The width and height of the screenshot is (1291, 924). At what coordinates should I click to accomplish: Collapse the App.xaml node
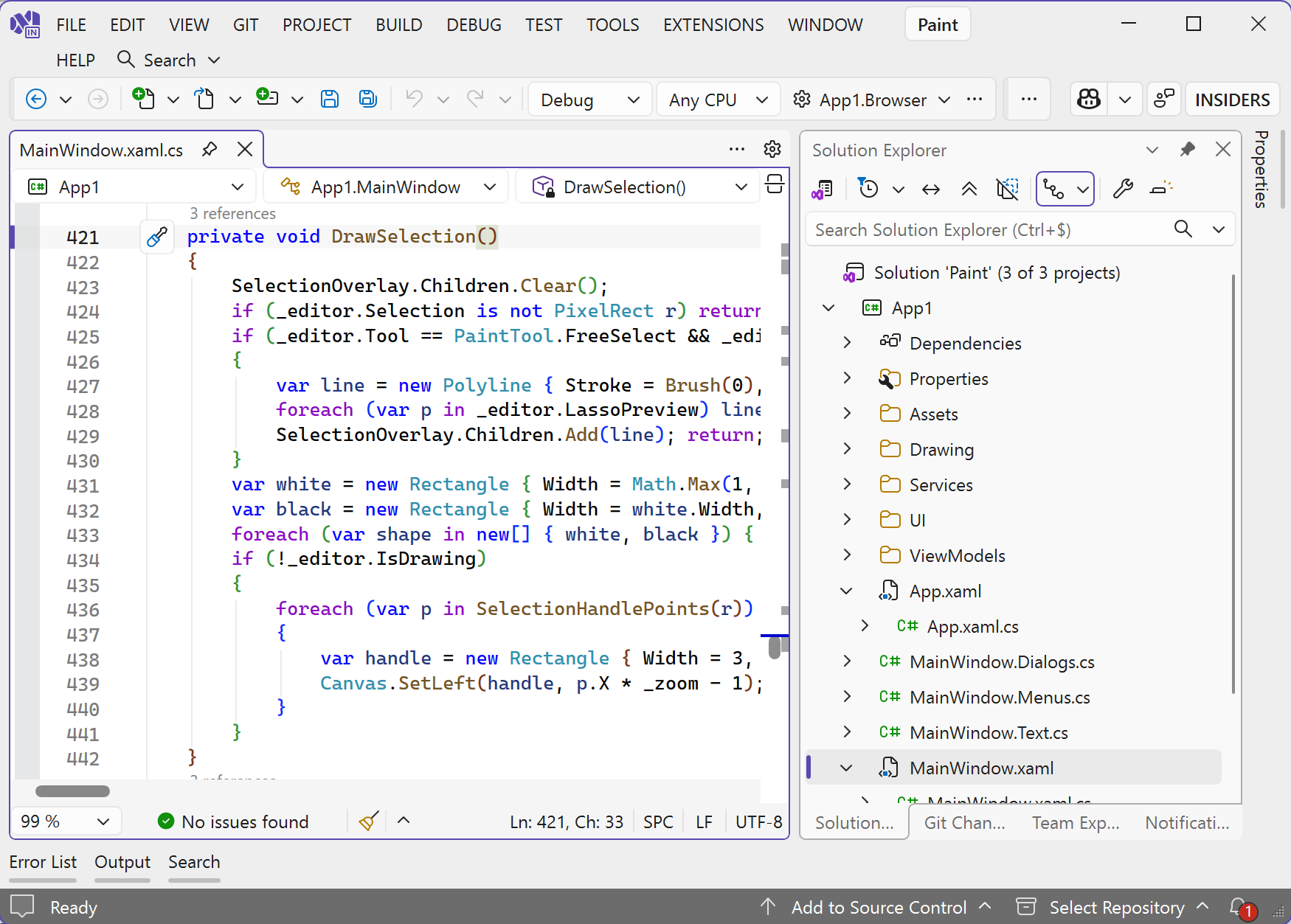(x=847, y=591)
